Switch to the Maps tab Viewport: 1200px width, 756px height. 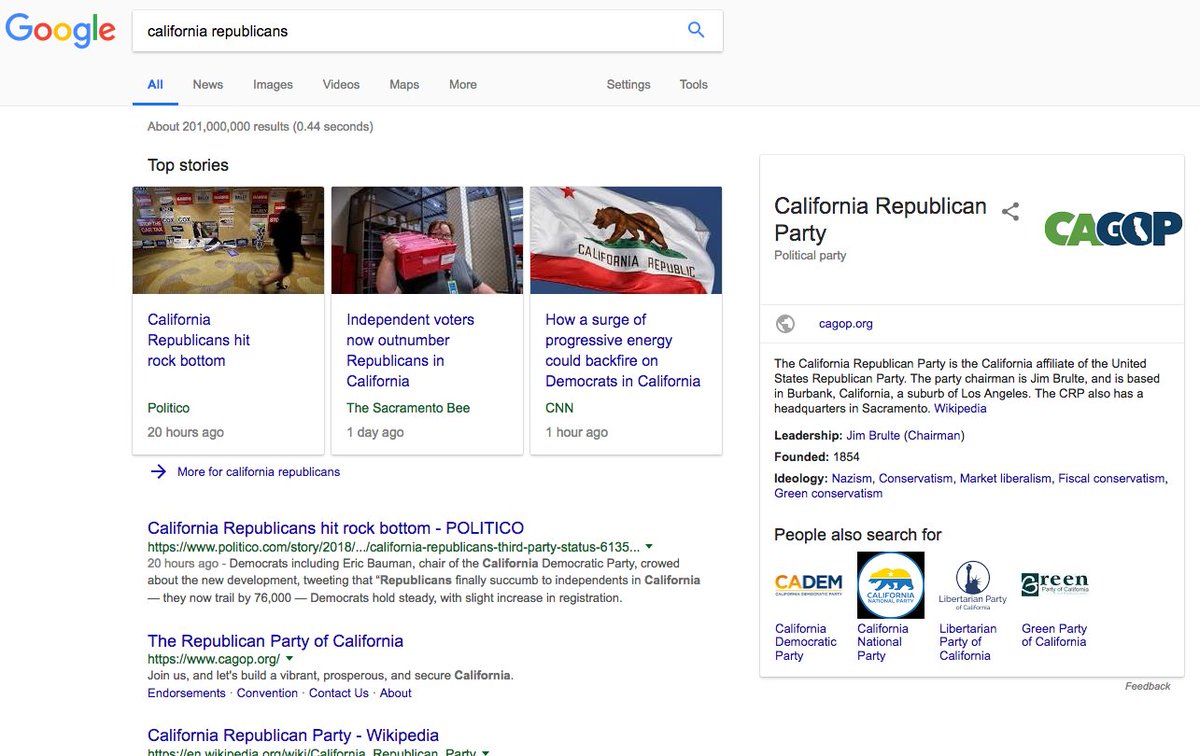click(x=404, y=85)
